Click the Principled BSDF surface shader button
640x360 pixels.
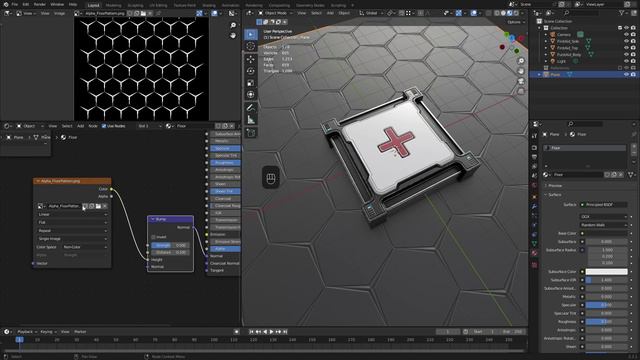tap(604, 204)
